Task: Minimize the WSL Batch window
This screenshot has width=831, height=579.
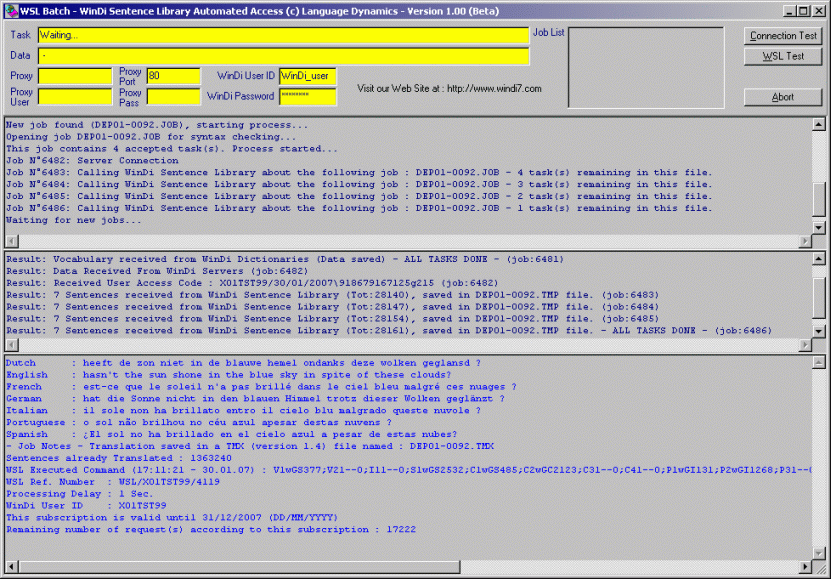Action: coord(790,10)
